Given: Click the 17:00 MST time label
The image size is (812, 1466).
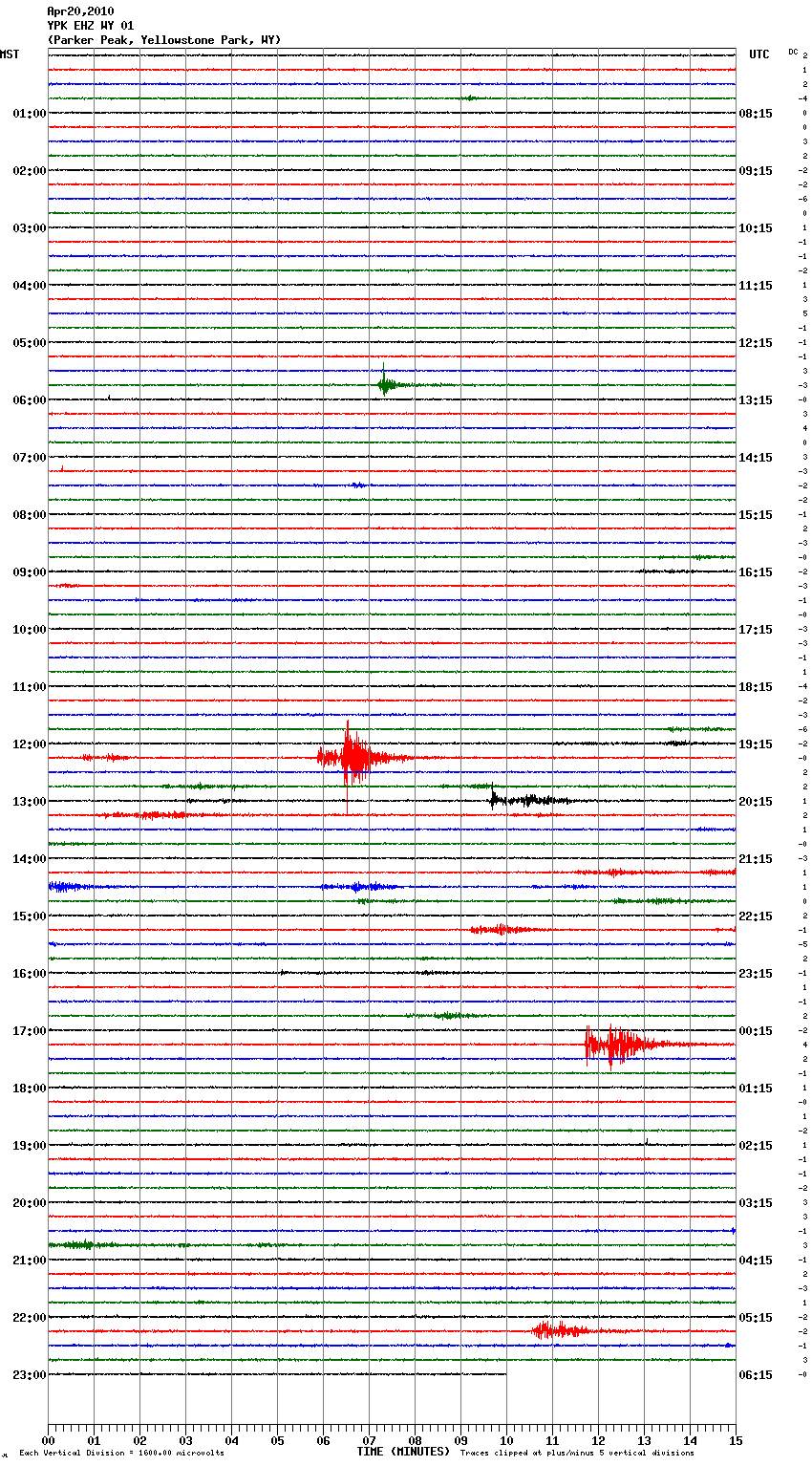Looking at the screenshot, I should click(x=30, y=1031).
